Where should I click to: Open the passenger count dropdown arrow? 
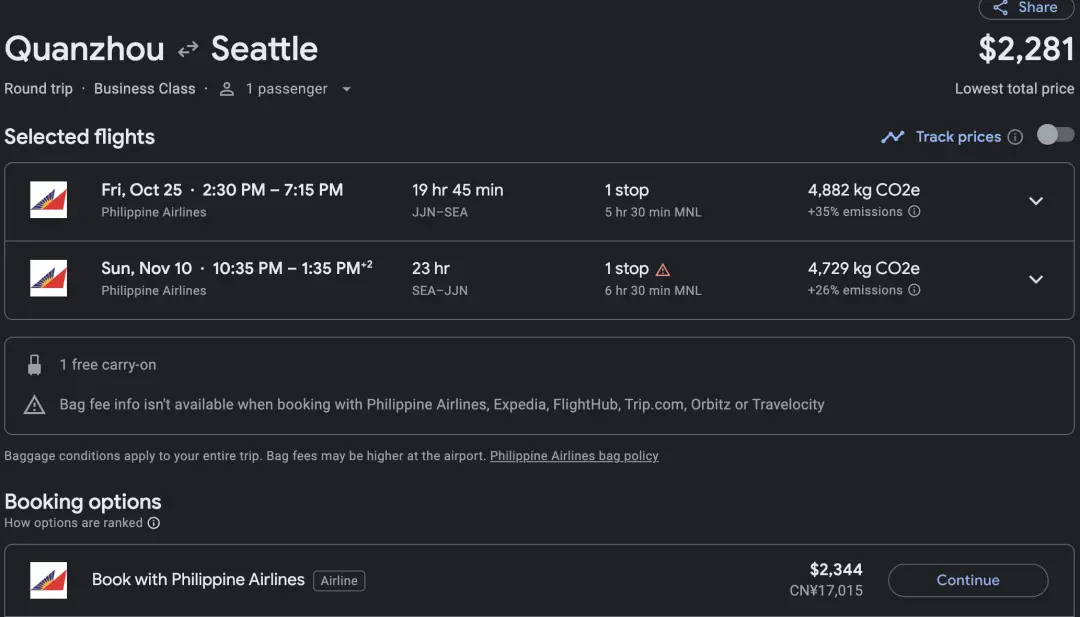pos(346,89)
